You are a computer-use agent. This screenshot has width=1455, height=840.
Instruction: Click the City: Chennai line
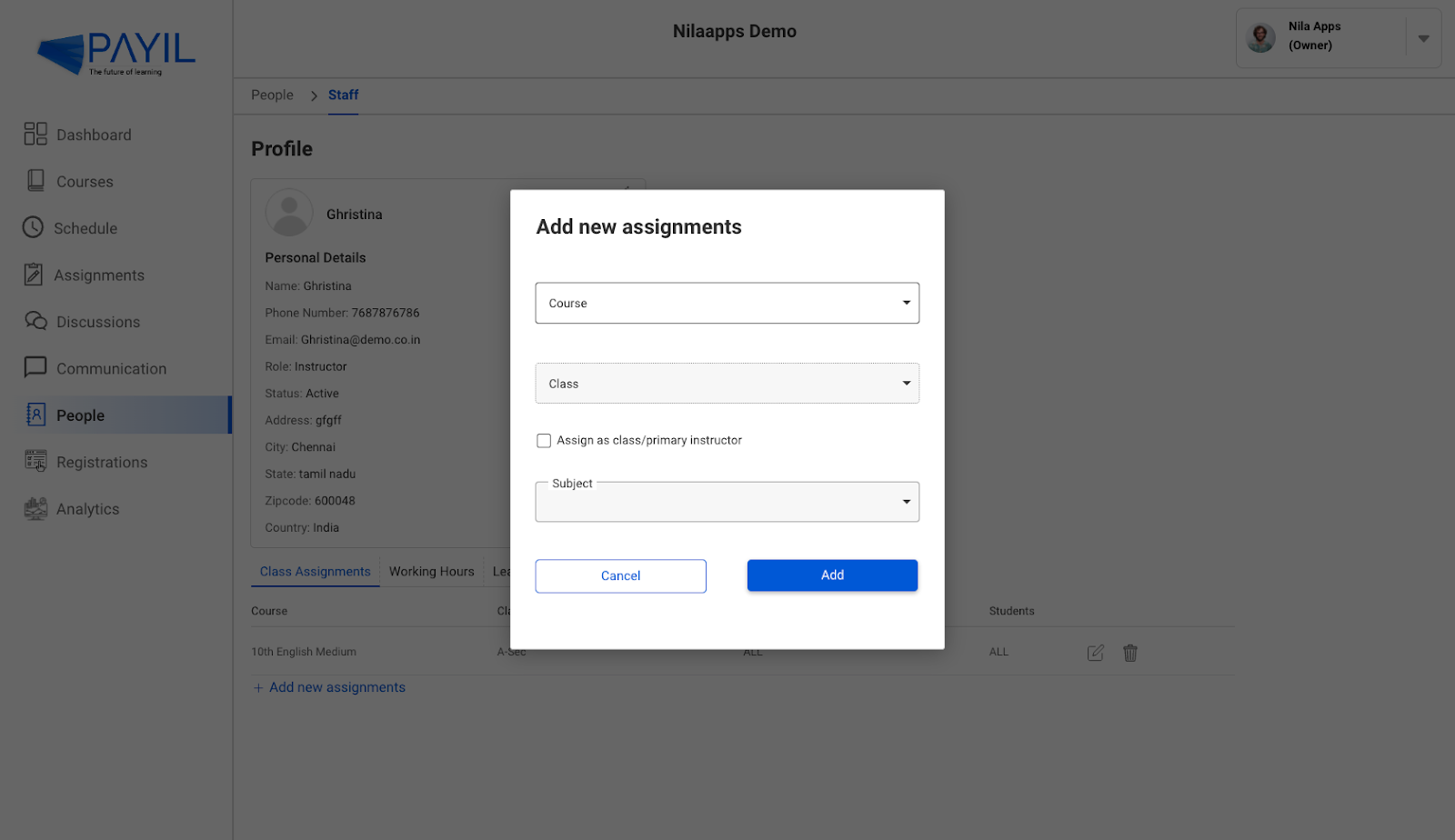click(x=300, y=447)
